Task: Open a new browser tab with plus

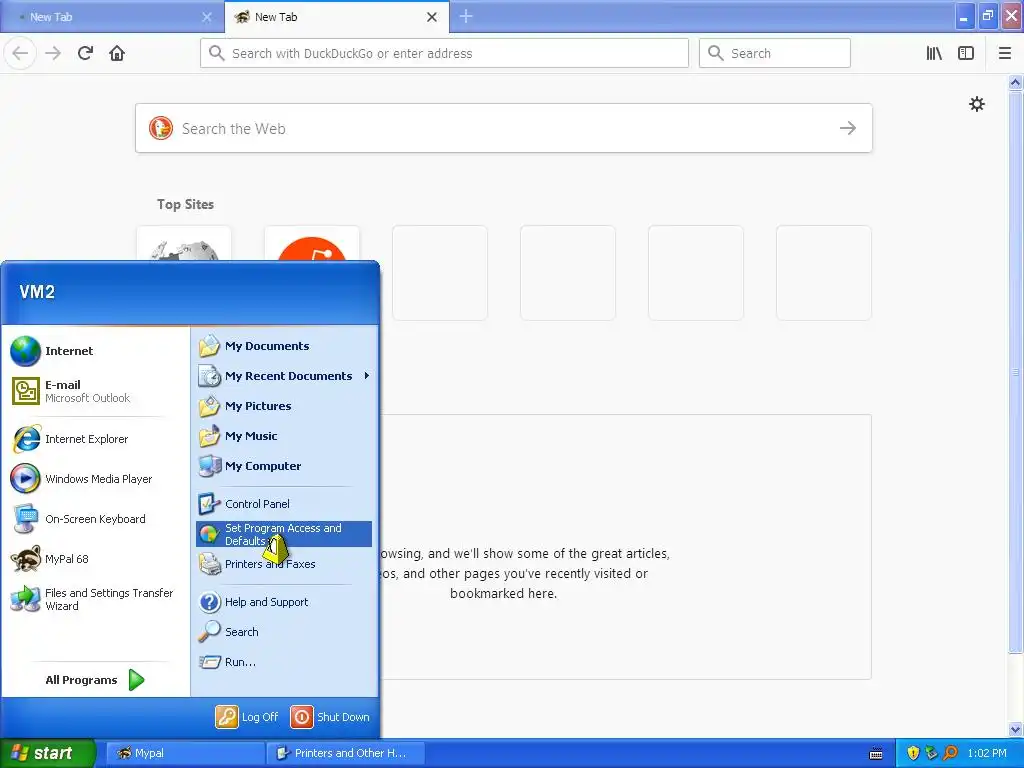Action: (466, 16)
